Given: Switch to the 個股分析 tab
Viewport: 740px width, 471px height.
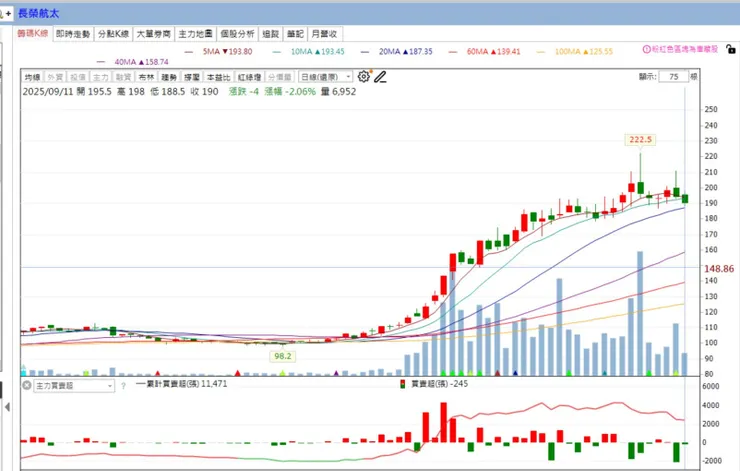Looking at the screenshot, I should click(237, 34).
